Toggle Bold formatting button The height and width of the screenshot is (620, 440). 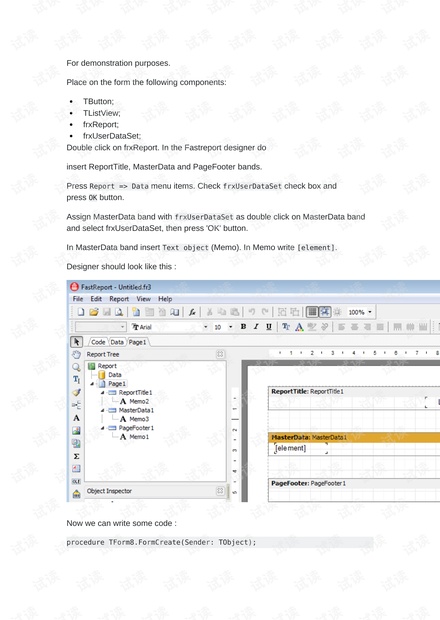pos(244,327)
